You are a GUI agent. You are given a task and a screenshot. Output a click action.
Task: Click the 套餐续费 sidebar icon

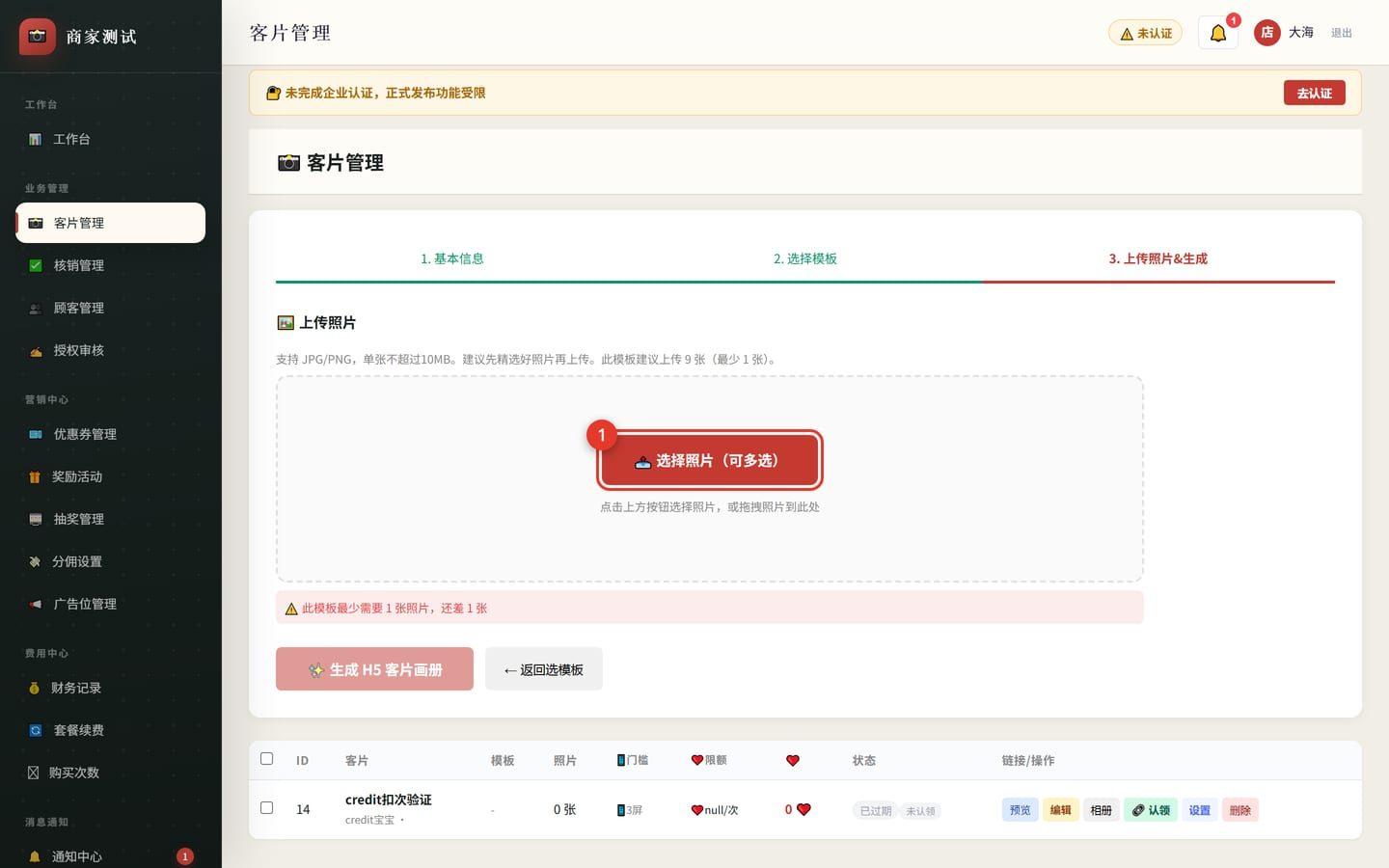[35, 730]
